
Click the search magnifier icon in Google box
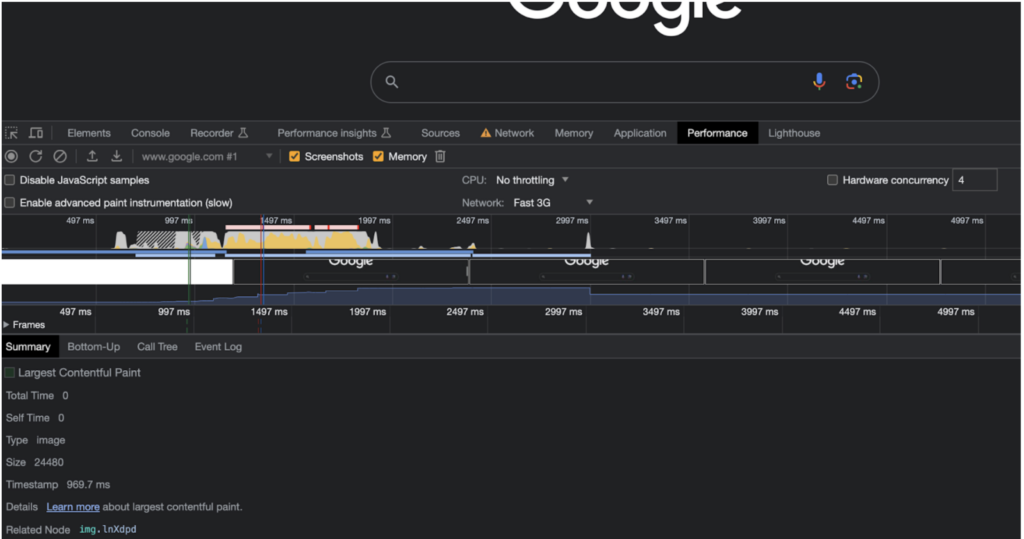(x=391, y=82)
